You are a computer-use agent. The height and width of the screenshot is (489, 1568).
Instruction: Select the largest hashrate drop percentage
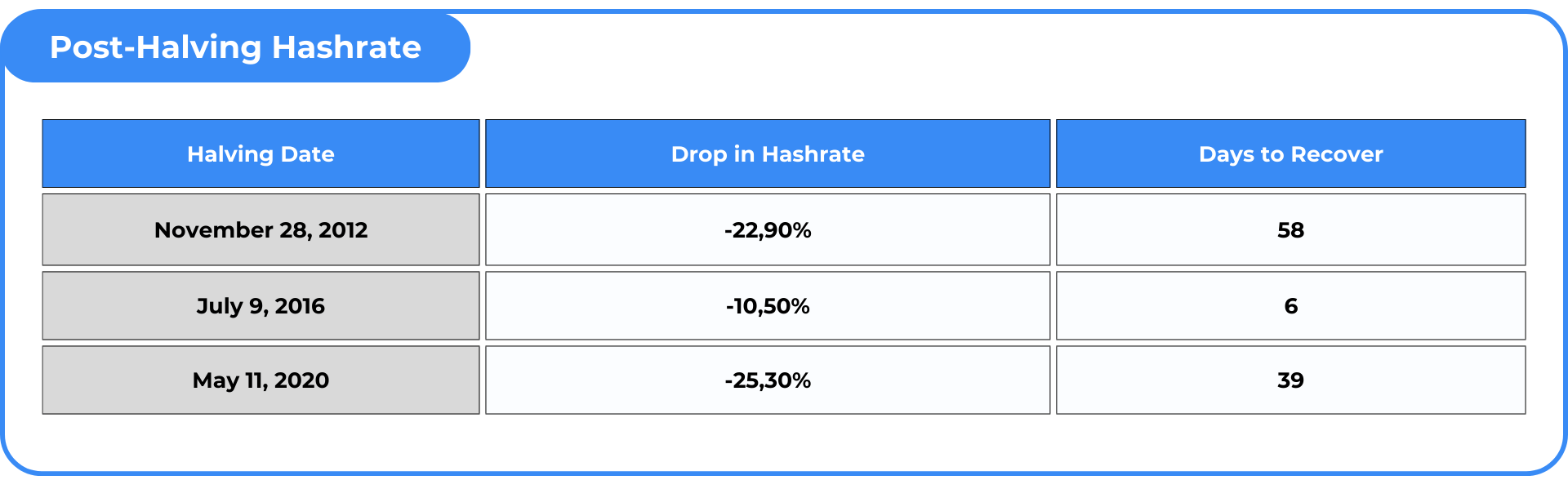768,380
